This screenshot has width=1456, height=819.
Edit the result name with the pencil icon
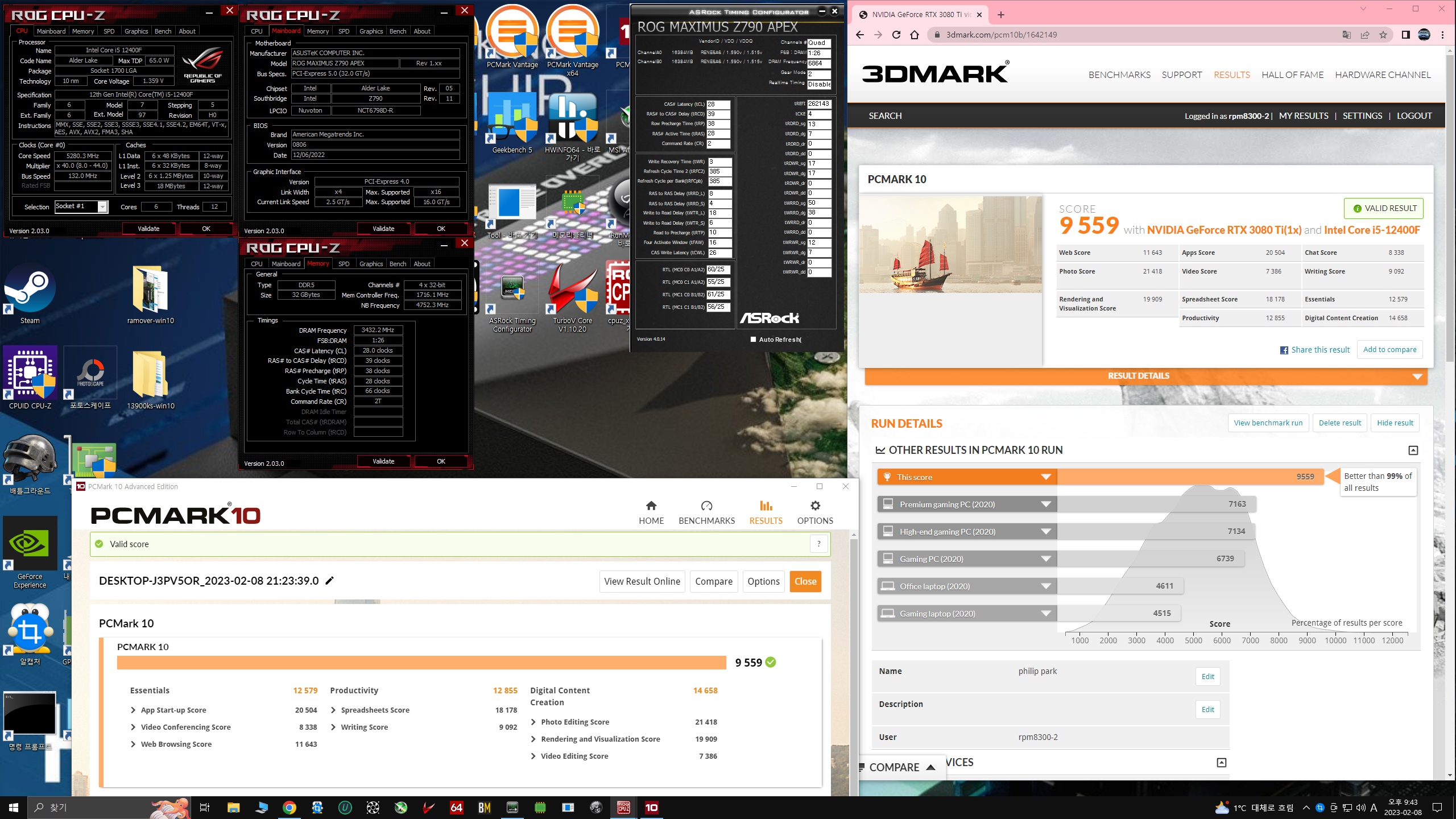(329, 581)
